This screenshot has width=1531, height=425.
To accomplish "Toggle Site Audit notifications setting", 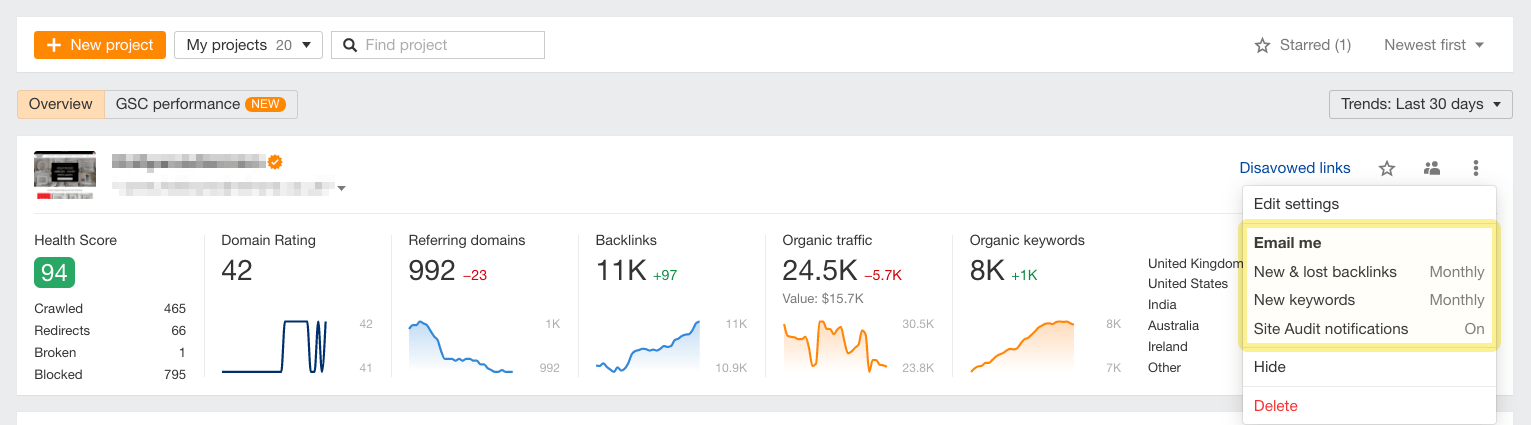I will (1474, 329).
